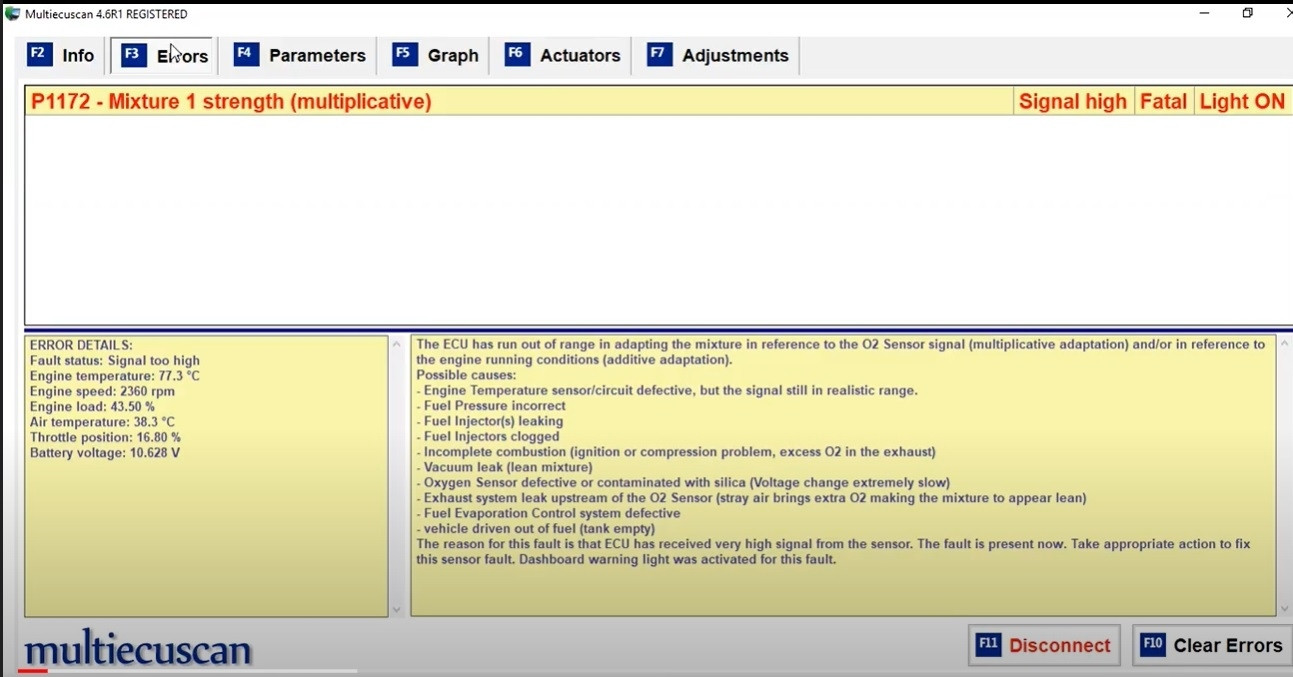Click the up arrow of description panel scrollbar

(1284, 344)
